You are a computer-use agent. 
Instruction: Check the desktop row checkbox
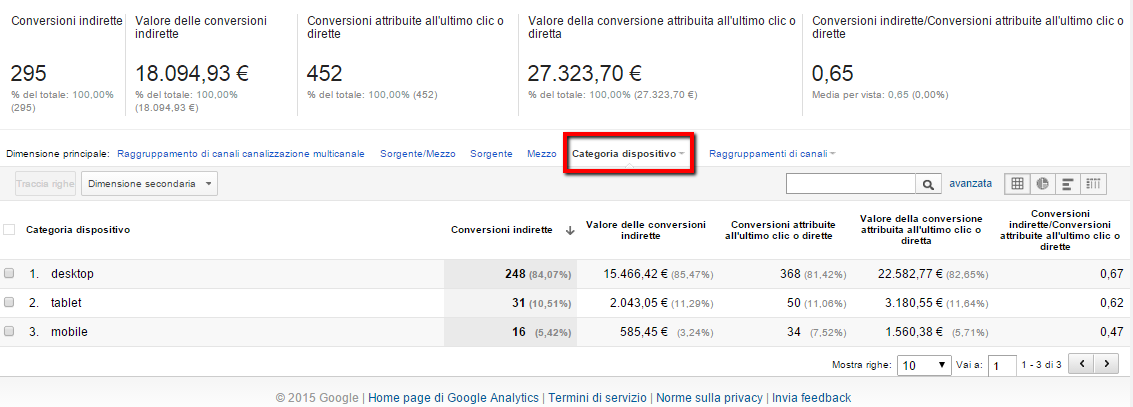[9, 274]
